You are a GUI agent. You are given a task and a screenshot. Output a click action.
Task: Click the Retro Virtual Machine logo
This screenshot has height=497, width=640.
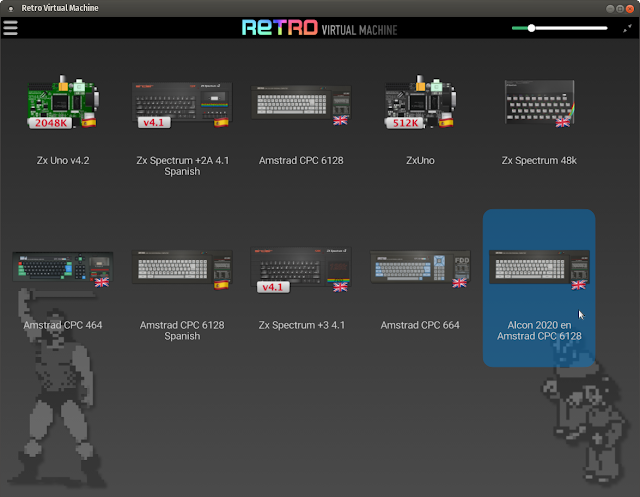pos(320,28)
